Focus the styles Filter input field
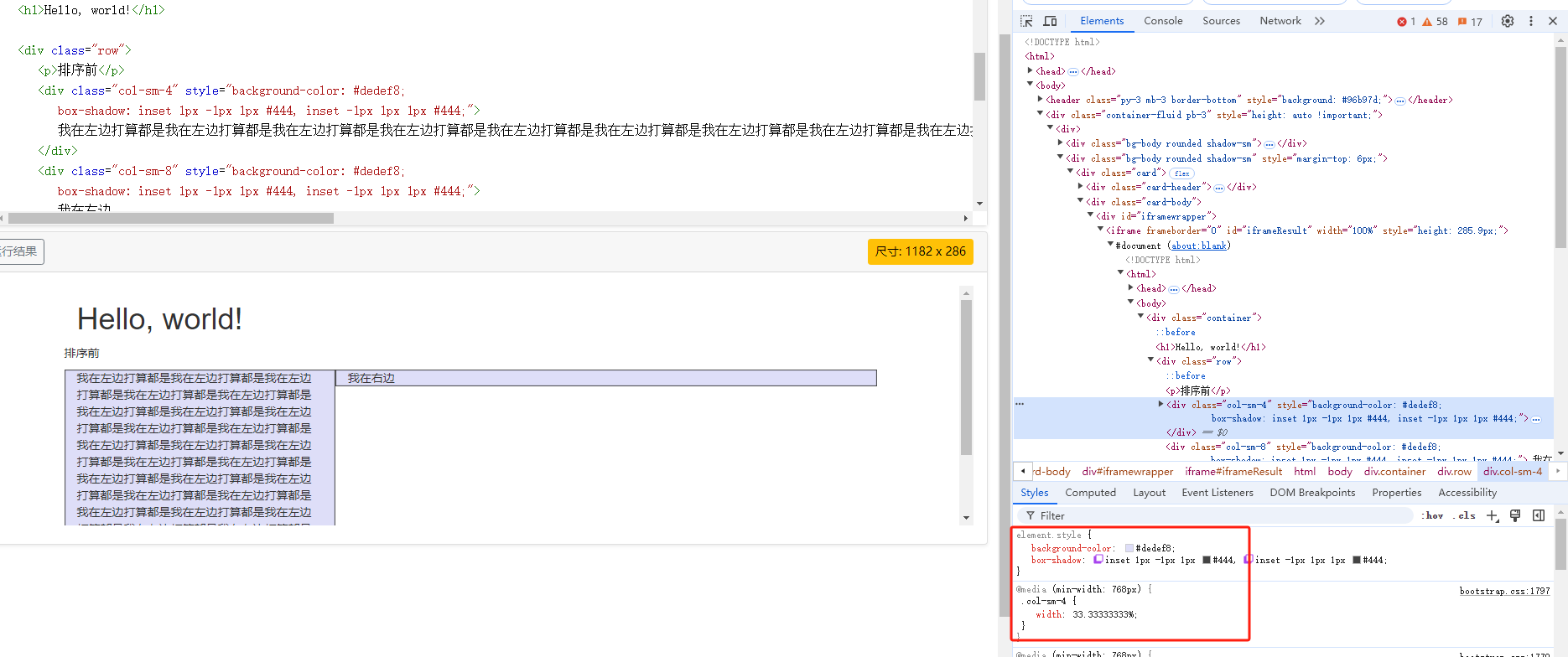This screenshot has height=657, width=1568. [x=1216, y=516]
